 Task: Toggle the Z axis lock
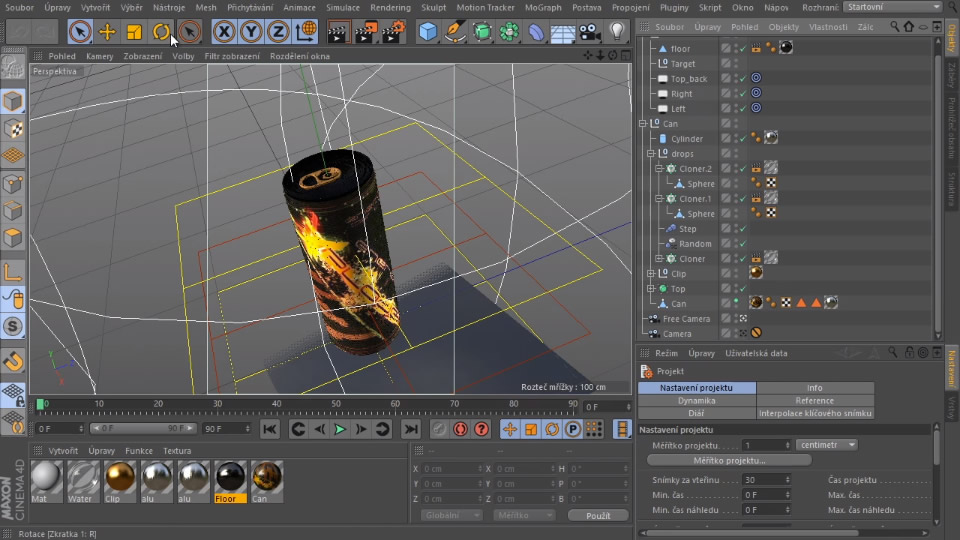point(278,32)
